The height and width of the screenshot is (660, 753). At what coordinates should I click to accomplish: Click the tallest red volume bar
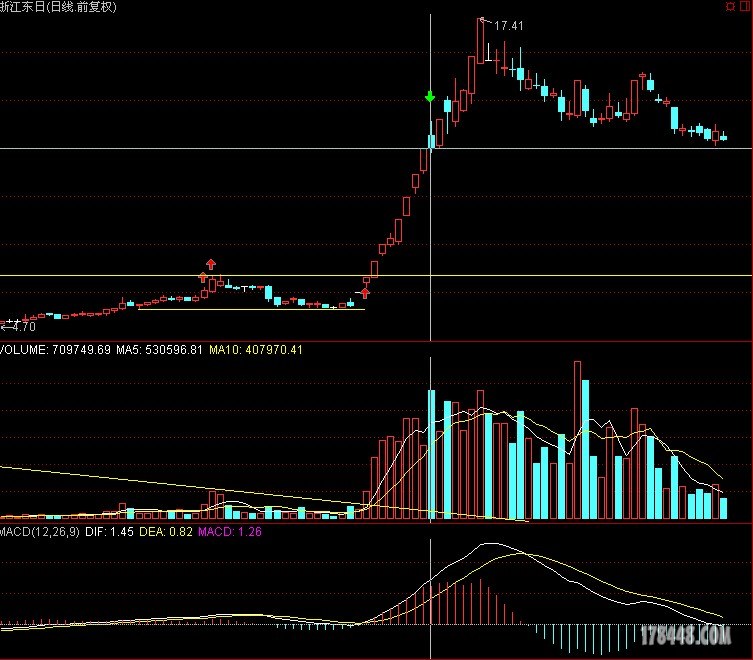pos(577,440)
